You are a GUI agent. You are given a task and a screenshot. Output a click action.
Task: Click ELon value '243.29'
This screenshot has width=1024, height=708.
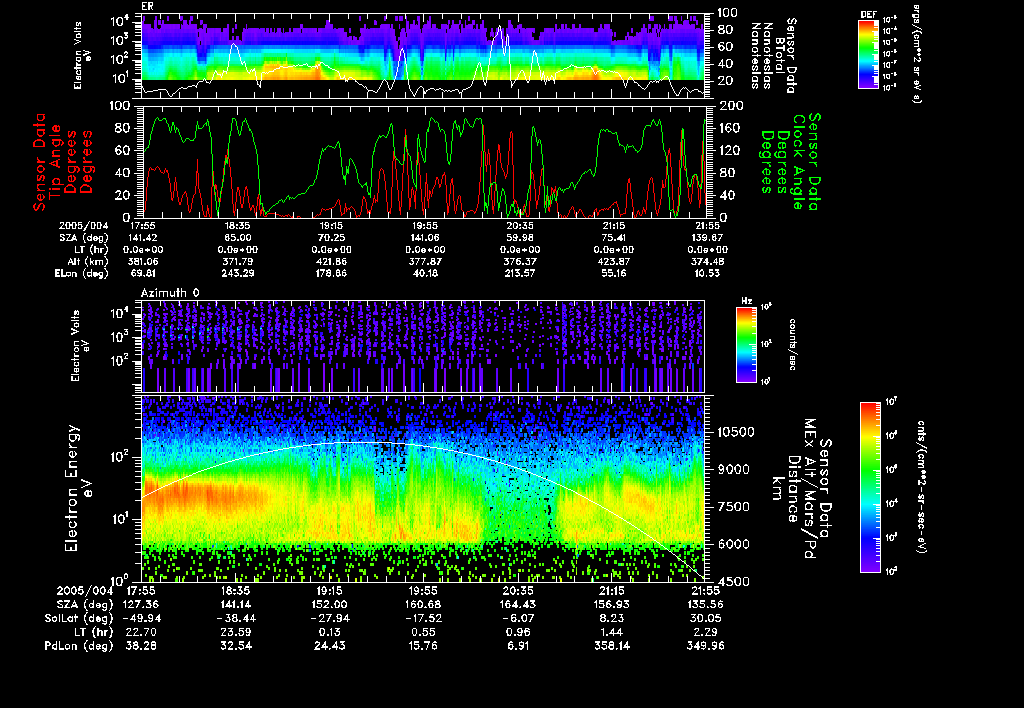click(x=237, y=274)
